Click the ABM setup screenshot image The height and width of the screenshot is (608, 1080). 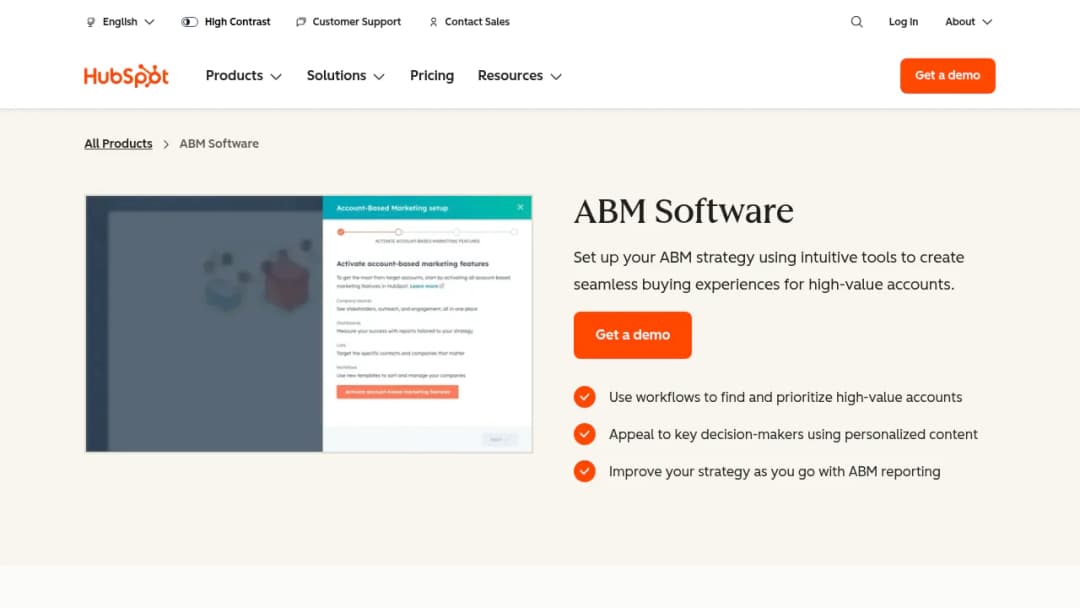[x=309, y=324]
